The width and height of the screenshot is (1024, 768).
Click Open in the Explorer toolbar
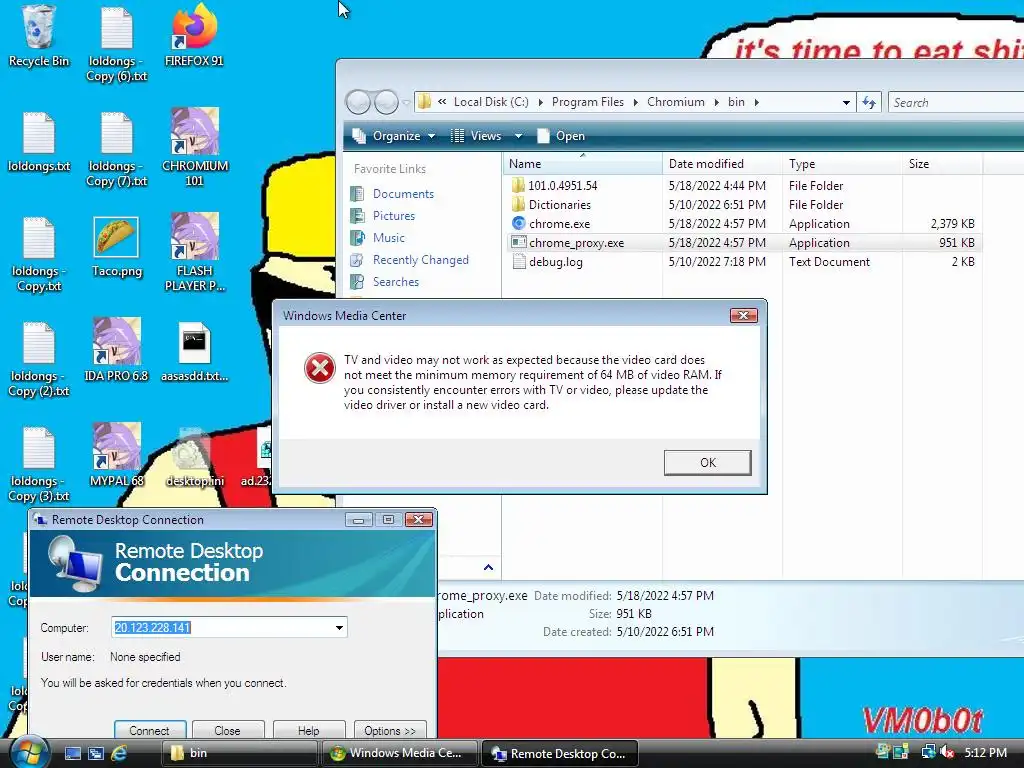click(x=561, y=136)
